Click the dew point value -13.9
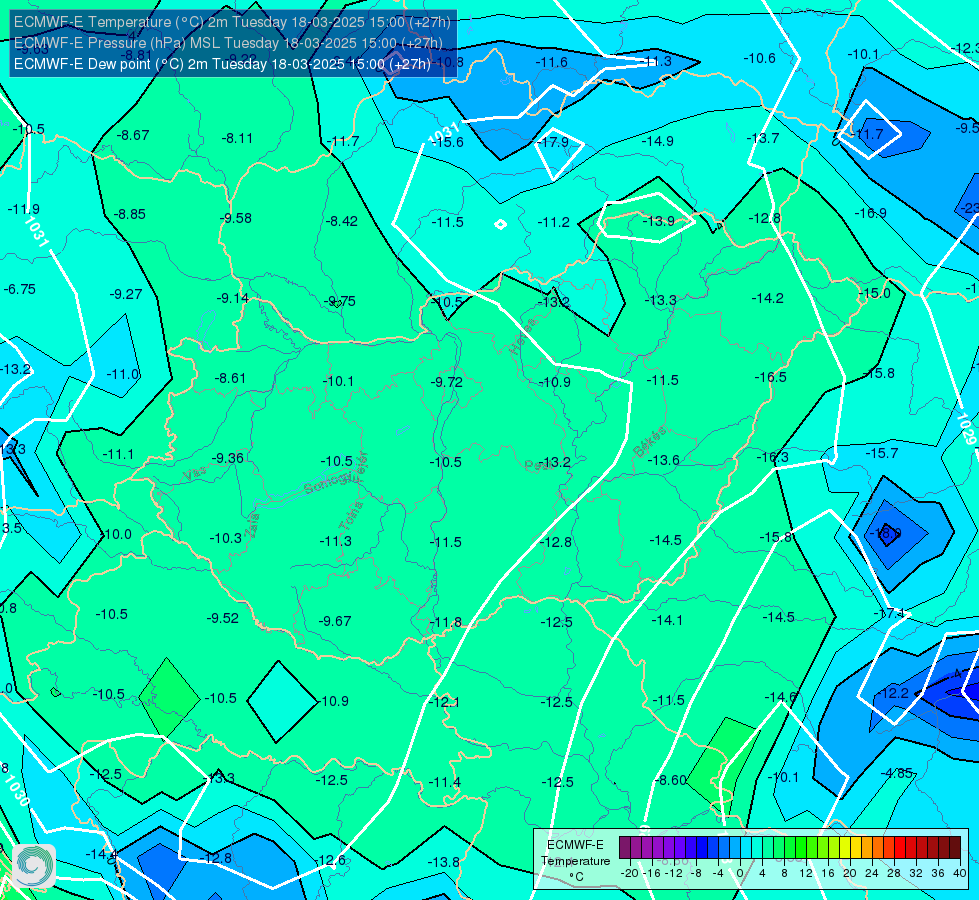Image resolution: width=979 pixels, height=900 pixels. tap(659, 220)
